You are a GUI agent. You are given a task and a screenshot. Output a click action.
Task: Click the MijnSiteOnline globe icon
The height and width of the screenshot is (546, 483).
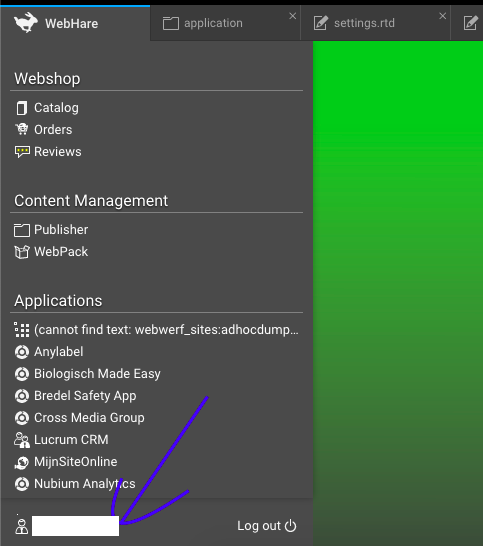[x=22, y=462]
